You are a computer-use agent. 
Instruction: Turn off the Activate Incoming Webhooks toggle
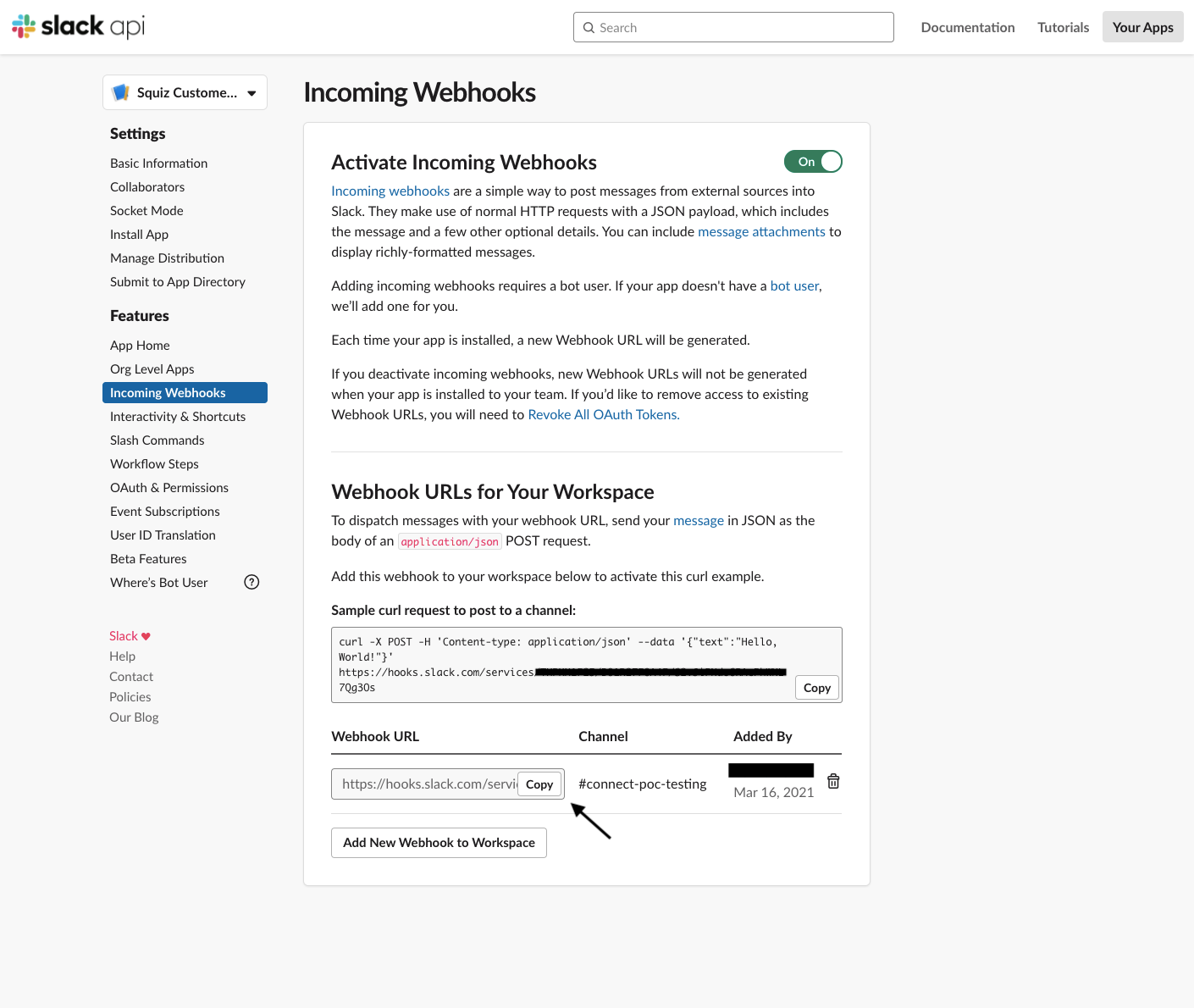pos(813,162)
